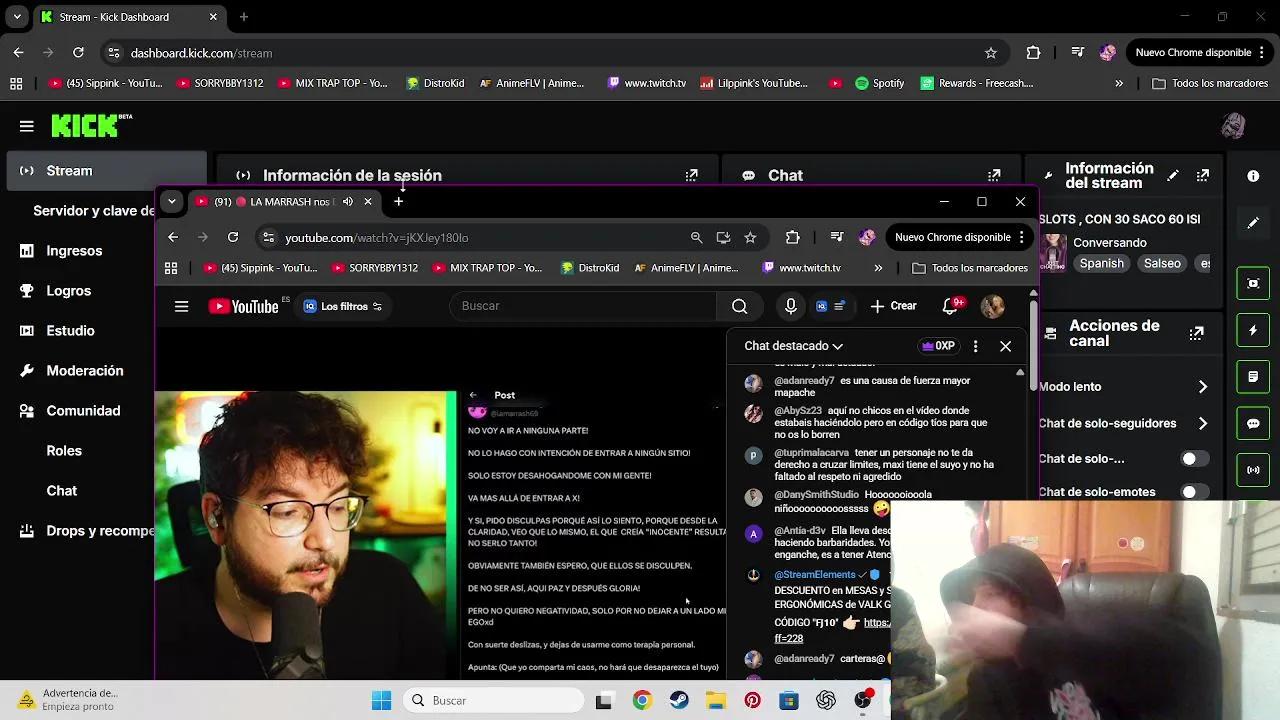This screenshot has width=1280, height=720.
Task: Open Chat destacado dropdown
Action: [x=793, y=346]
